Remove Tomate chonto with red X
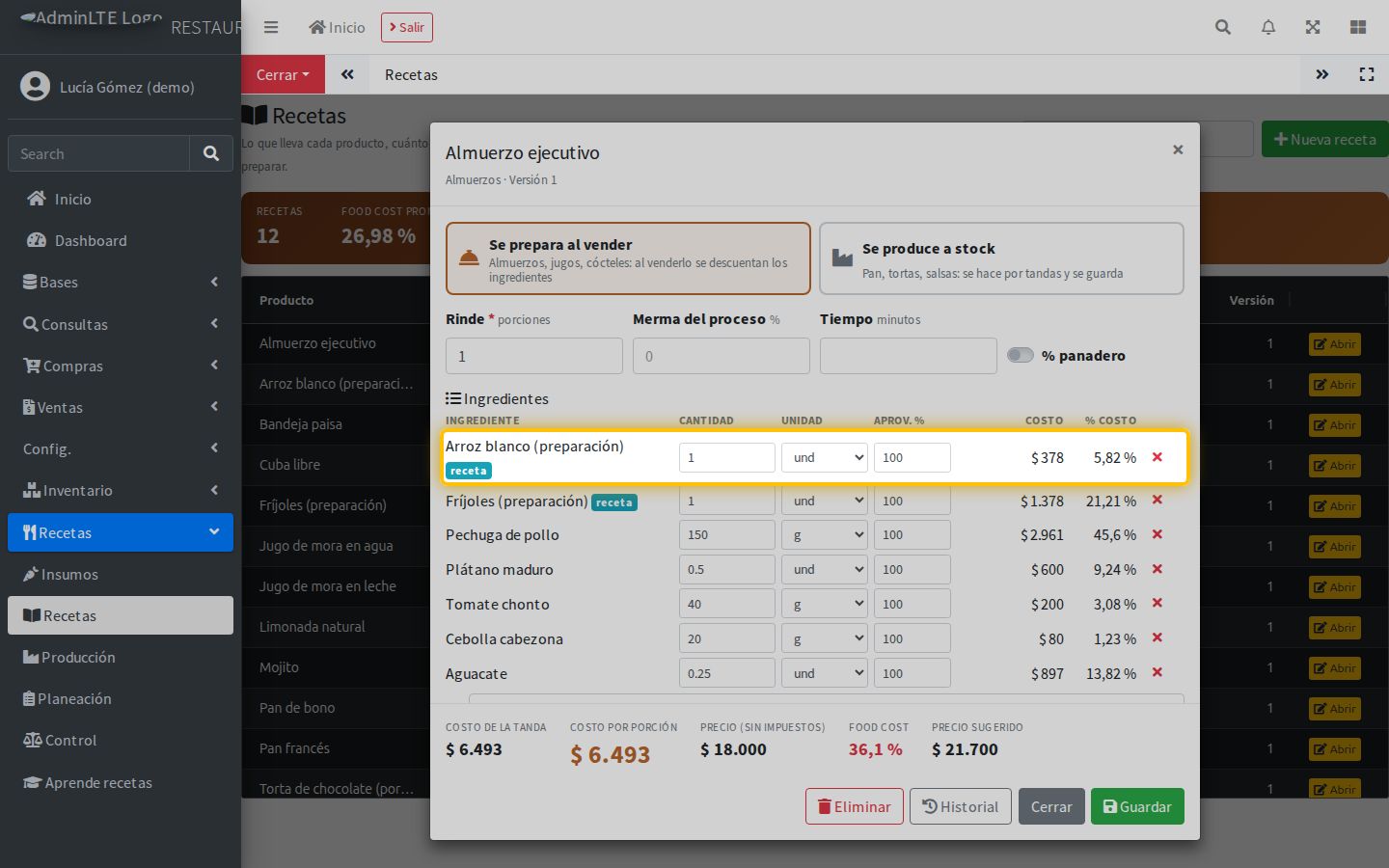Screen dimensions: 1389x868 (x=1157, y=604)
